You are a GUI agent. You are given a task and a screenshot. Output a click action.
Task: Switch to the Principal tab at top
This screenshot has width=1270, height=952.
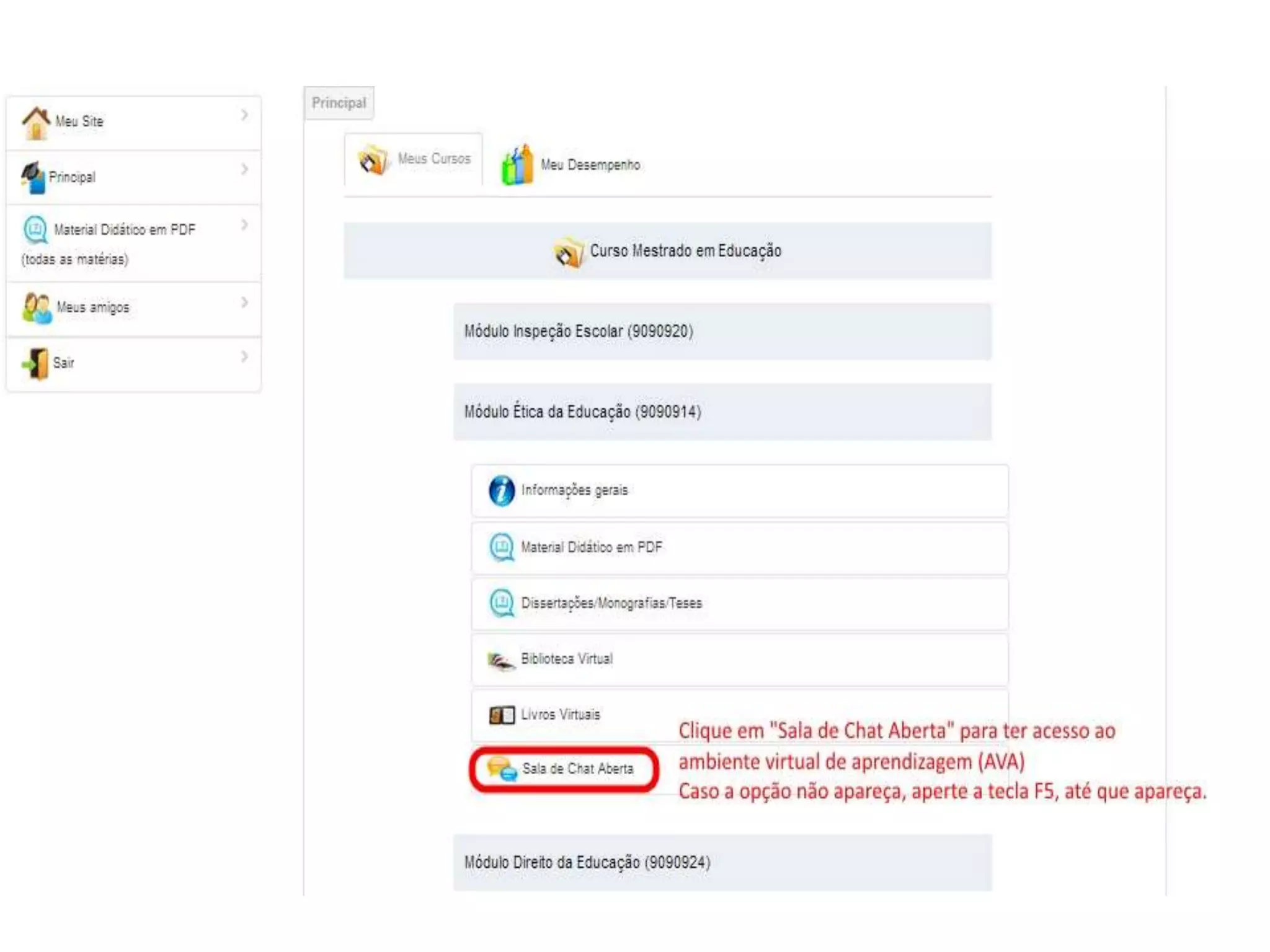(x=339, y=103)
